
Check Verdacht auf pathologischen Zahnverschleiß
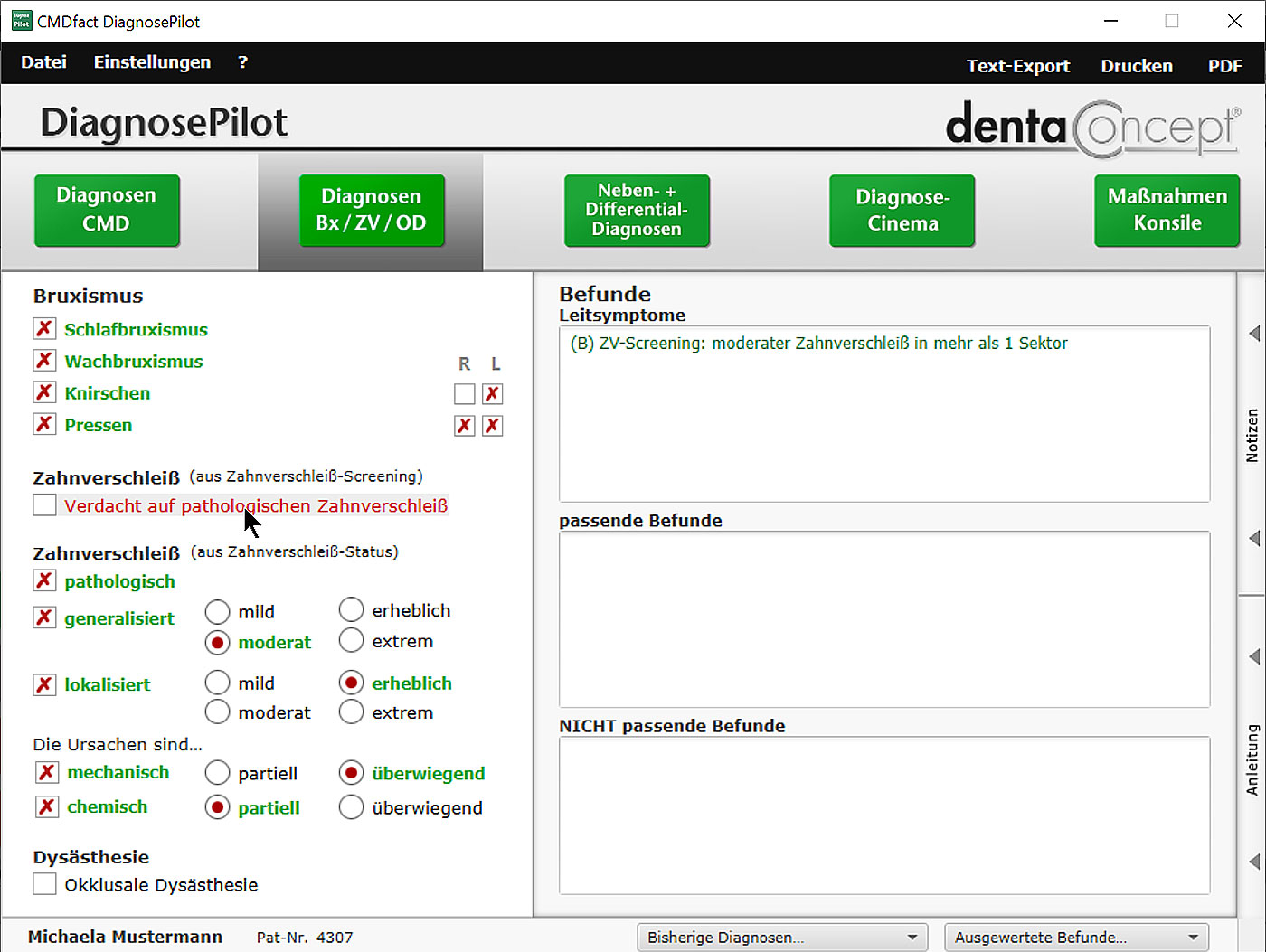coord(44,504)
